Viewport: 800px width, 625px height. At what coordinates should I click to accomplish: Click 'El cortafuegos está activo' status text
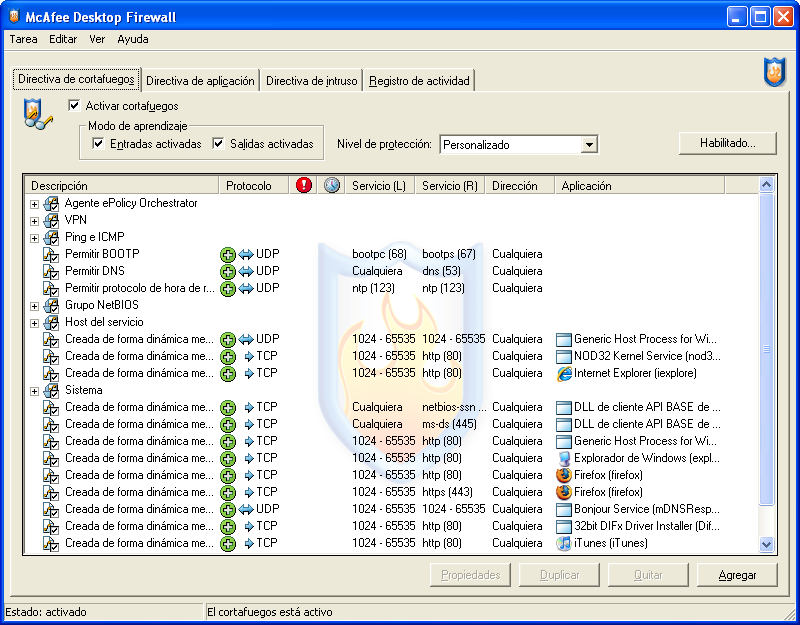click(269, 612)
